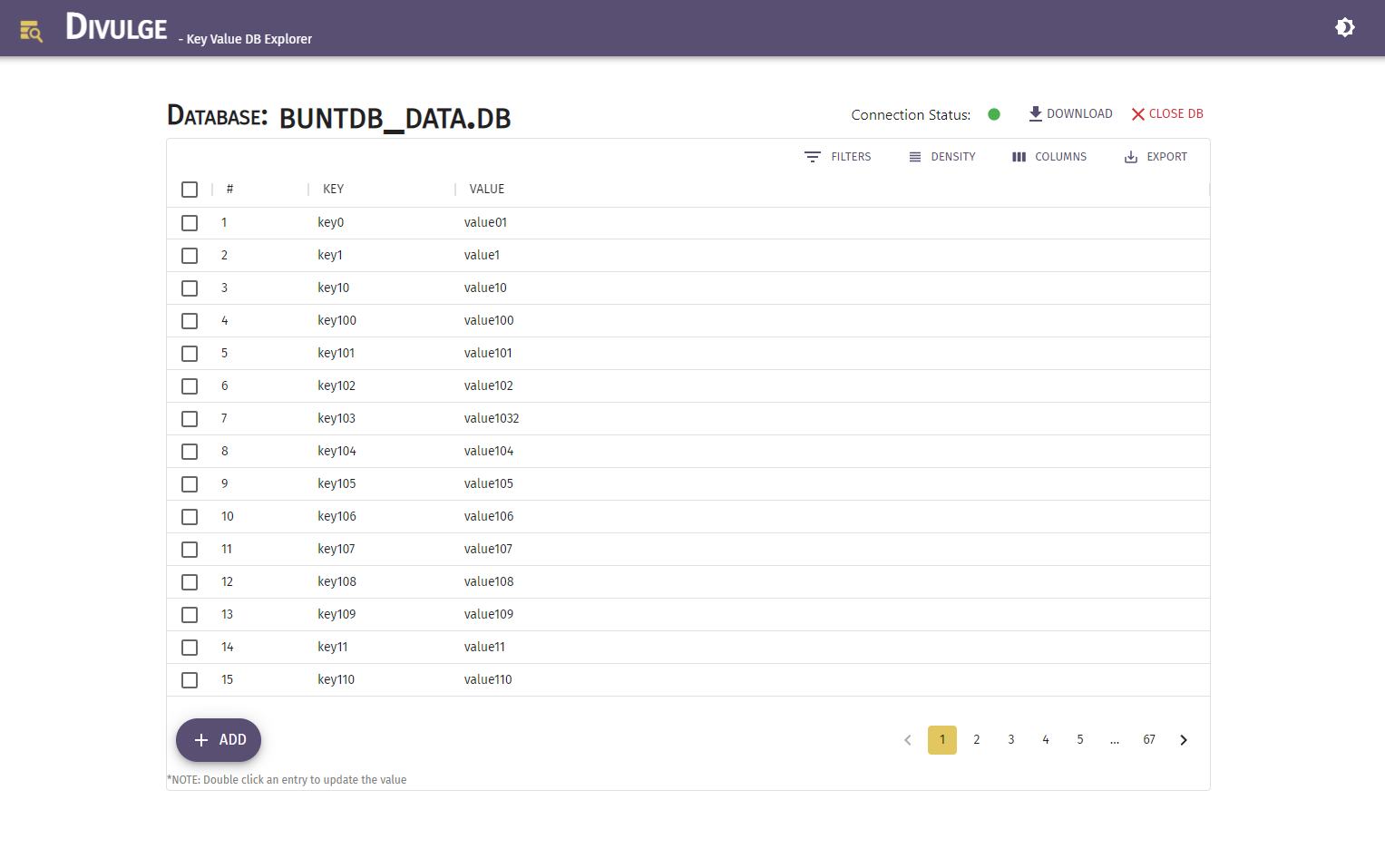Click the value10 cell
This screenshot has width=1385, height=868.
(485, 288)
